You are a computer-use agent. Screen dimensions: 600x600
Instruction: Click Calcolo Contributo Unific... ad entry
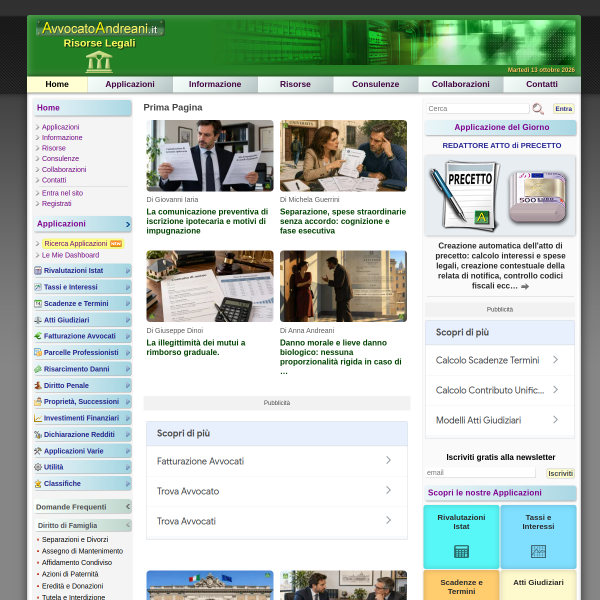point(500,390)
